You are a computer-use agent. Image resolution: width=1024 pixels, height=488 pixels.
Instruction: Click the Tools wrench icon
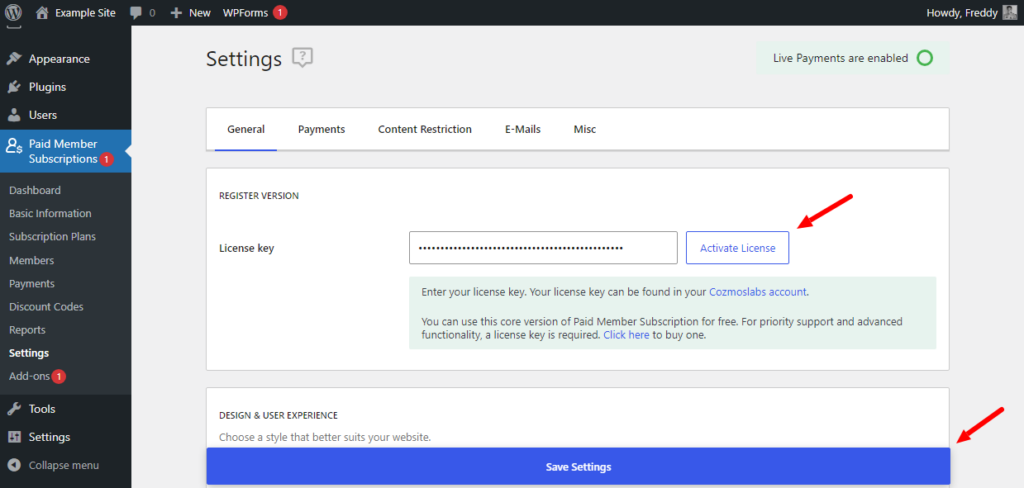[14, 409]
